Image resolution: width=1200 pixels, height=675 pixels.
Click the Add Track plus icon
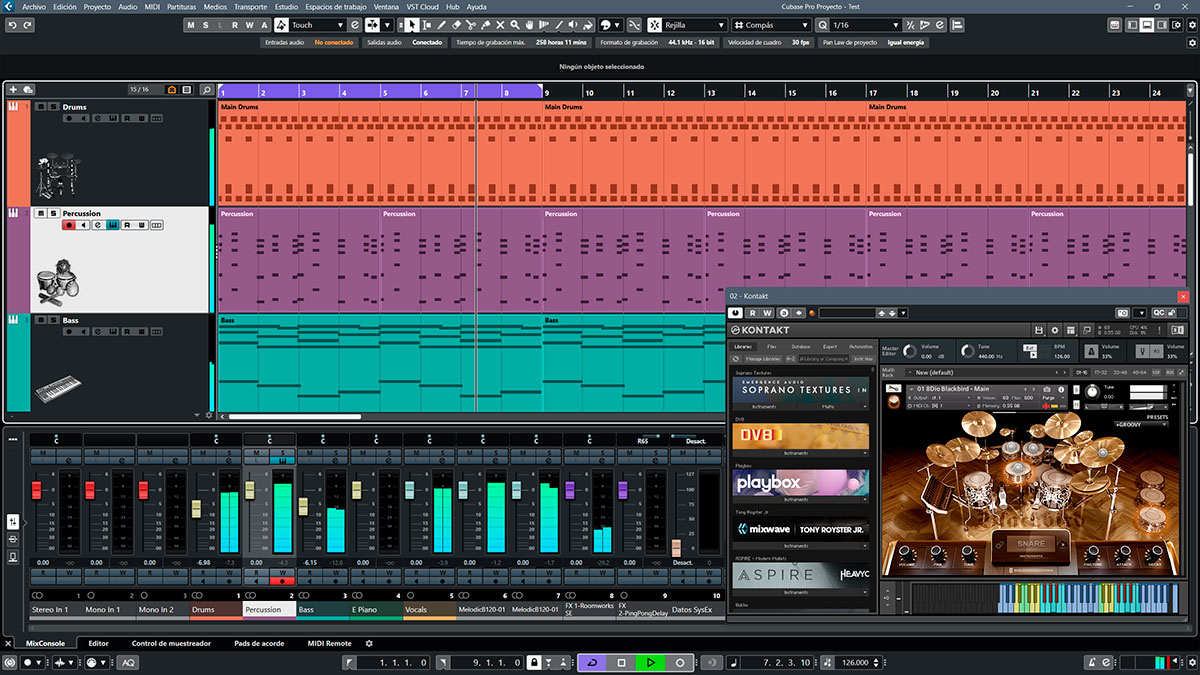12,90
